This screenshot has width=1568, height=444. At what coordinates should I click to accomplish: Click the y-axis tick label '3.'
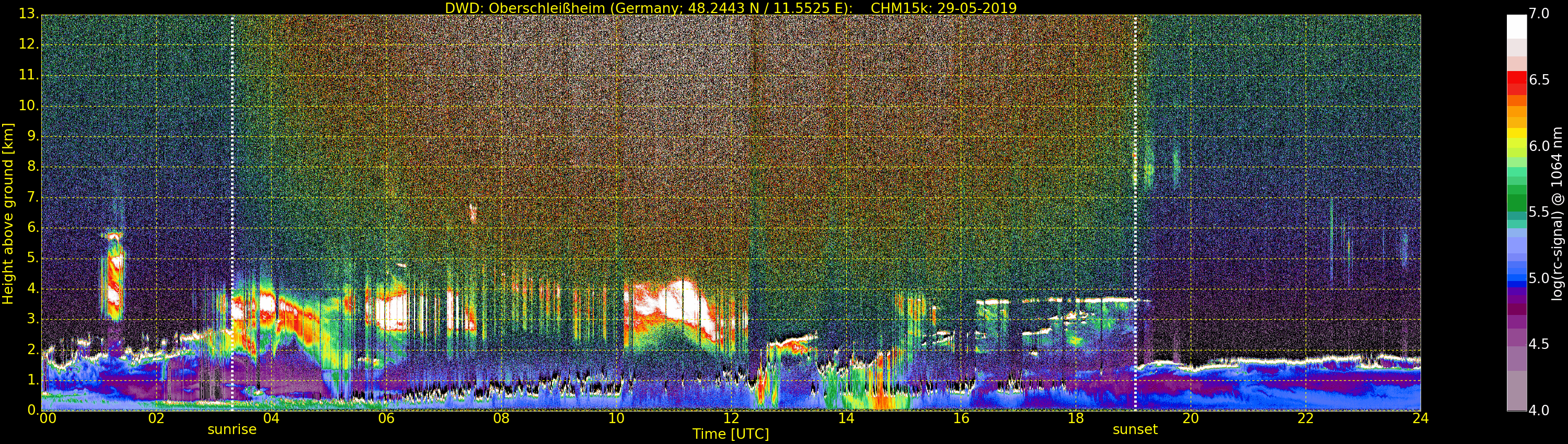32,318
